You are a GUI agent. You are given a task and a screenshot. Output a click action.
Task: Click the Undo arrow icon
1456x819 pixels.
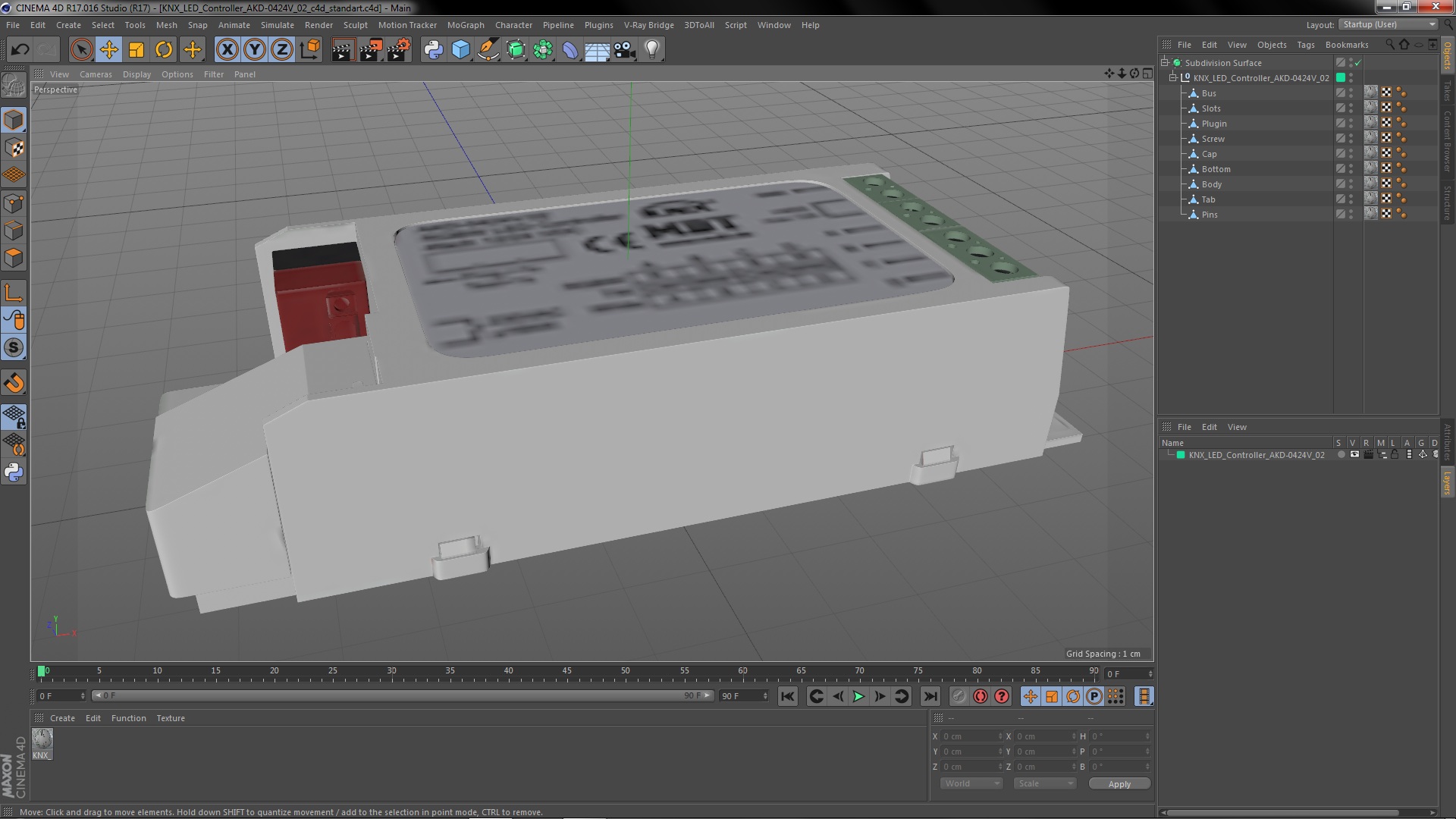20,50
